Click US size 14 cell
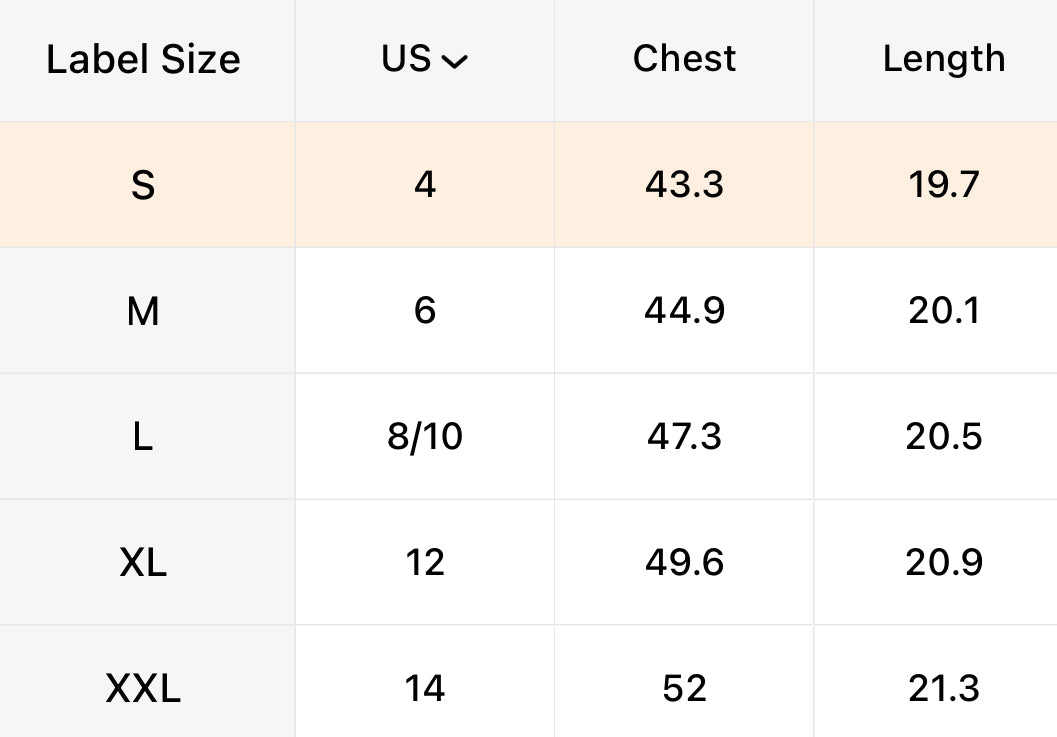 pyautogui.click(x=425, y=688)
